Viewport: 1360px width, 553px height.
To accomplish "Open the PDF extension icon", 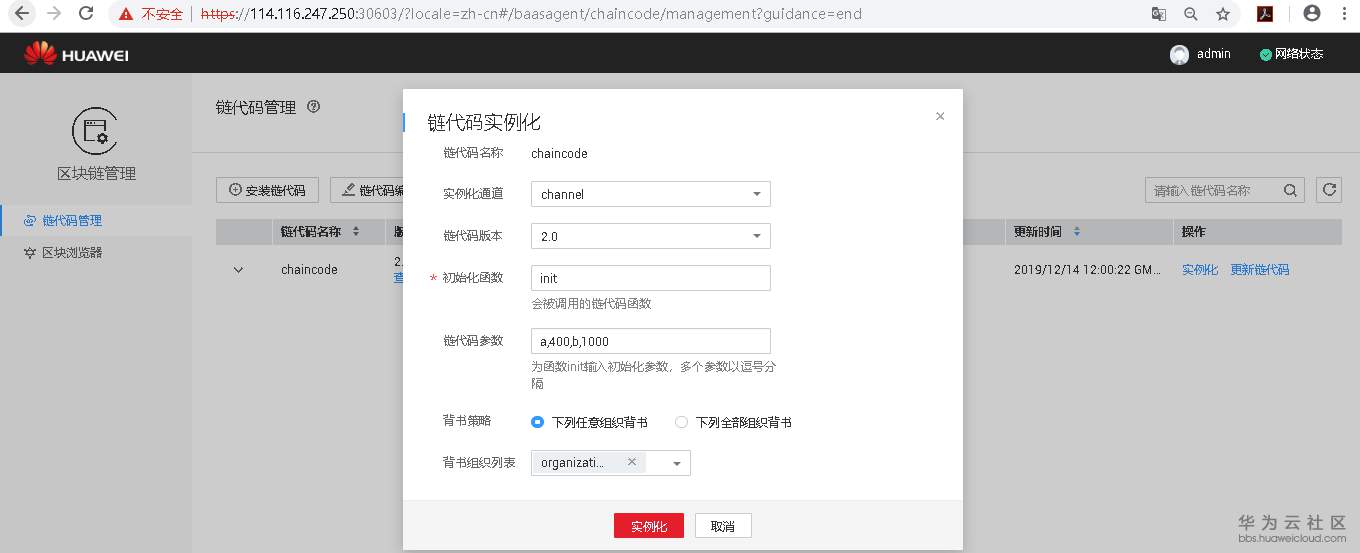I will point(1264,14).
